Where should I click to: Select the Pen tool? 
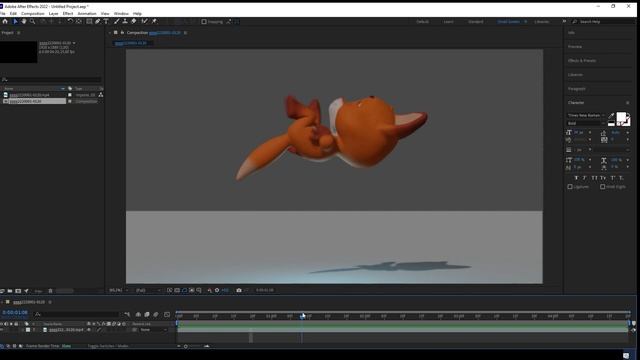pyautogui.click(x=98, y=21)
